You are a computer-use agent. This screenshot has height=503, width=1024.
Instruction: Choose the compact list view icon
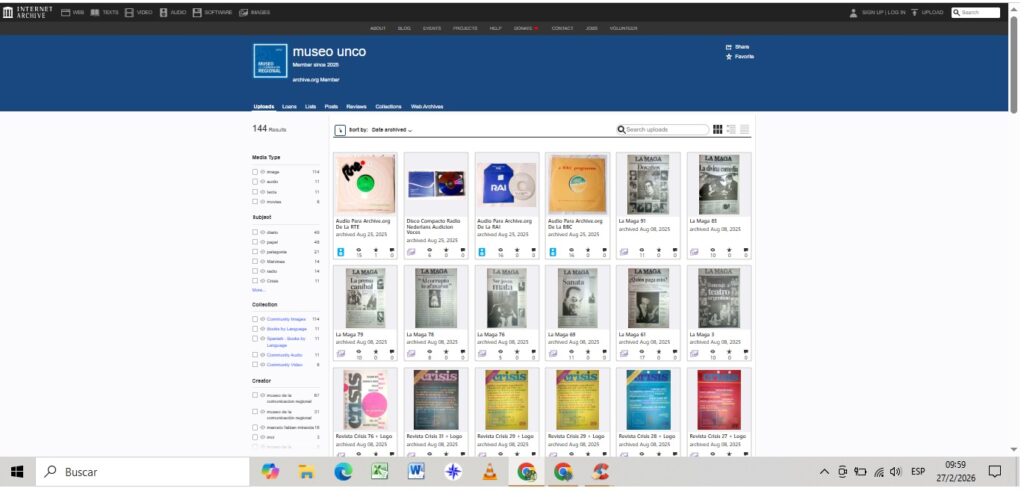point(745,130)
